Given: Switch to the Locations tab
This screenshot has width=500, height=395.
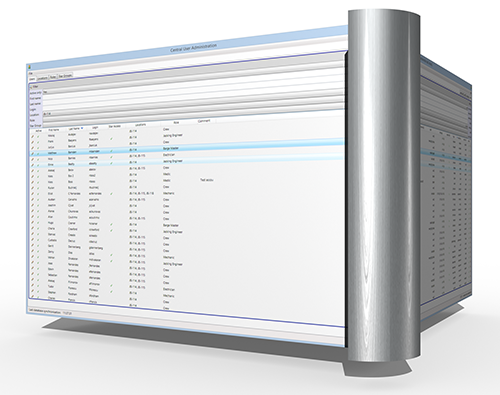Looking at the screenshot, I should pyautogui.click(x=42, y=78).
